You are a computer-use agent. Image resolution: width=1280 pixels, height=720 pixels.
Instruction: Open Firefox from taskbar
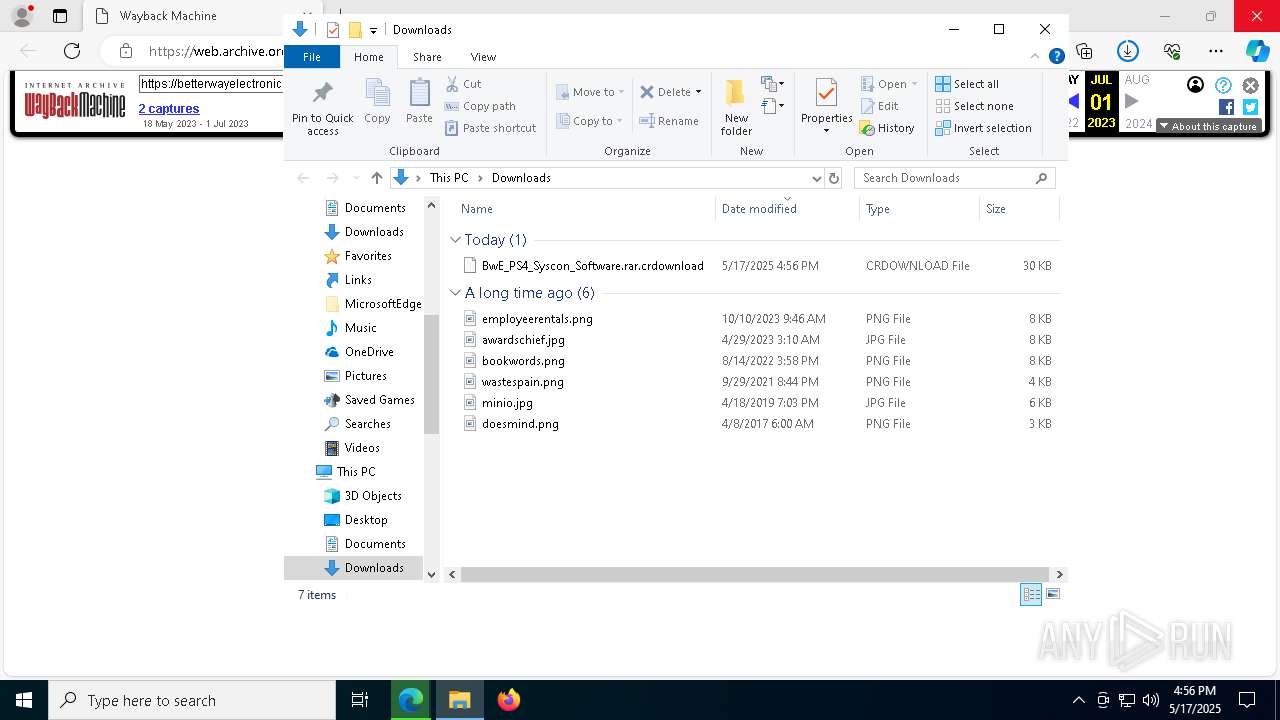[509, 700]
